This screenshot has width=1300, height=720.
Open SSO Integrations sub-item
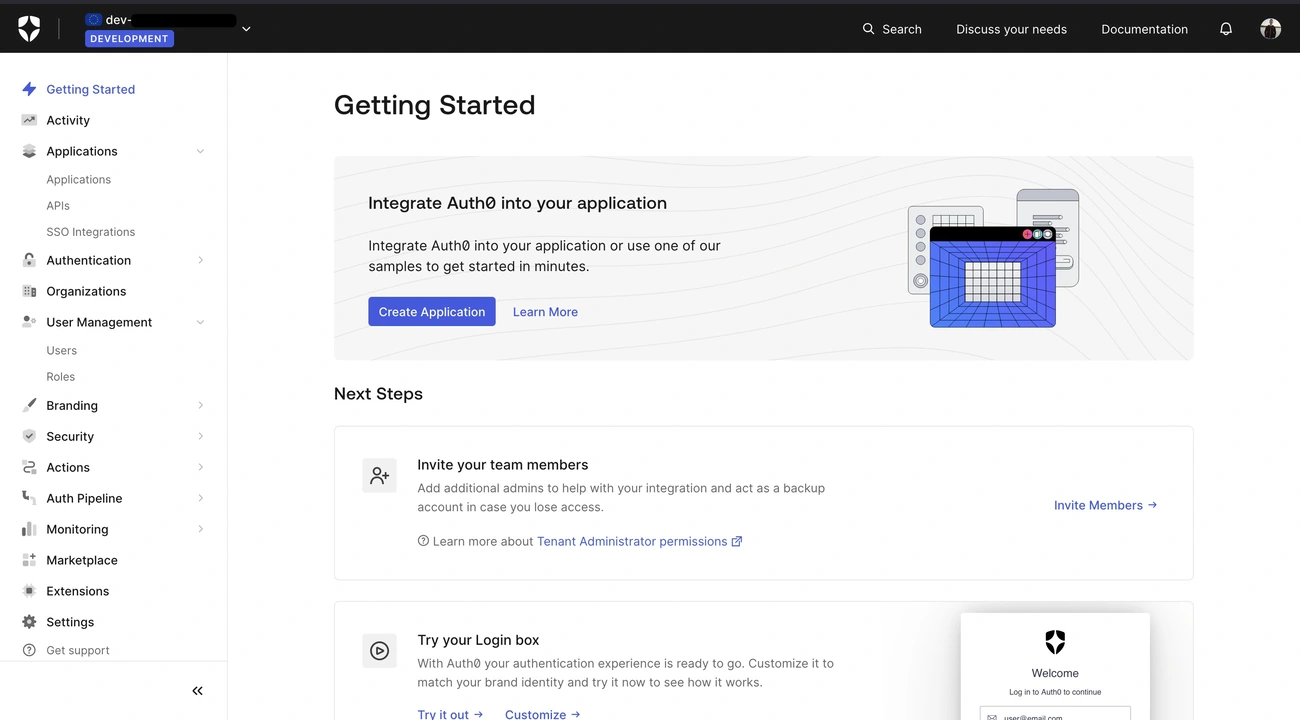(x=90, y=232)
